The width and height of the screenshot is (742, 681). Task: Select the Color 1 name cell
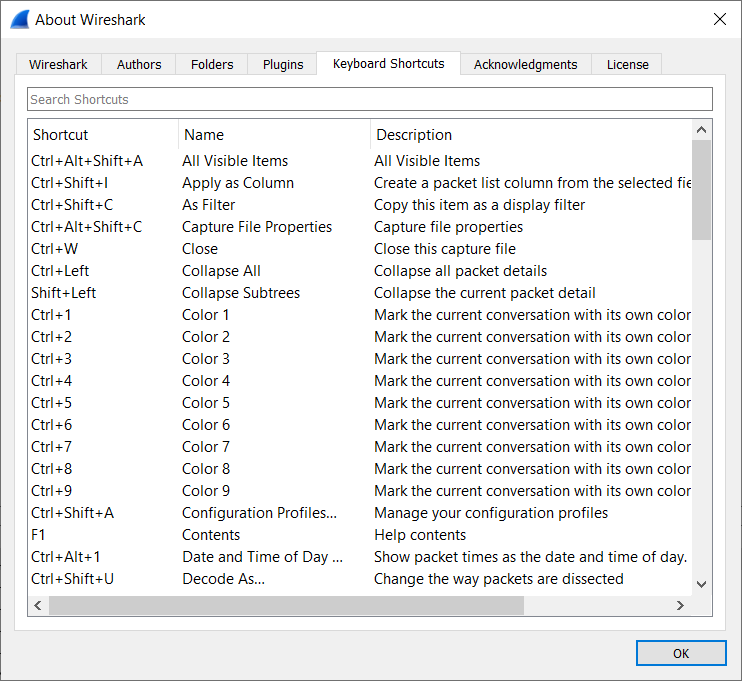[x=206, y=315]
